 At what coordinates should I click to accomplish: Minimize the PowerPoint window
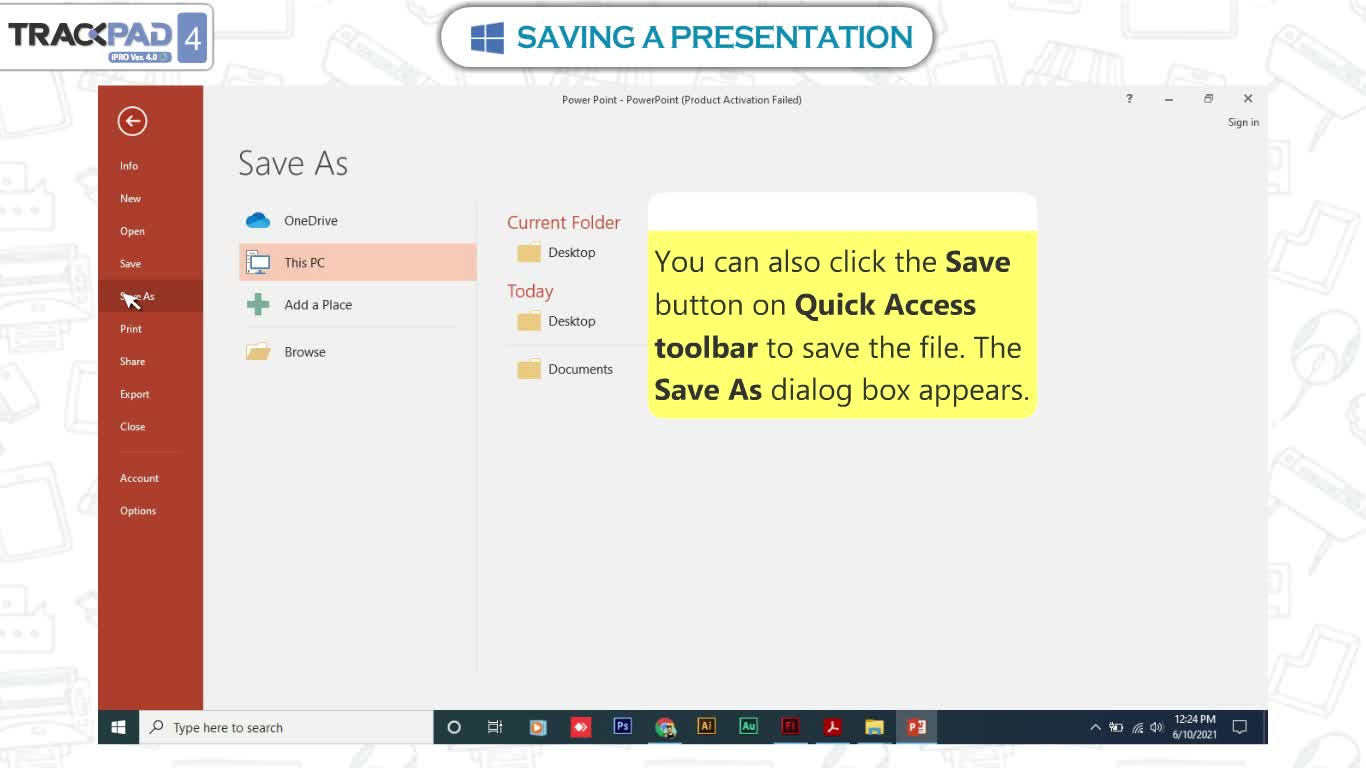coord(1168,99)
